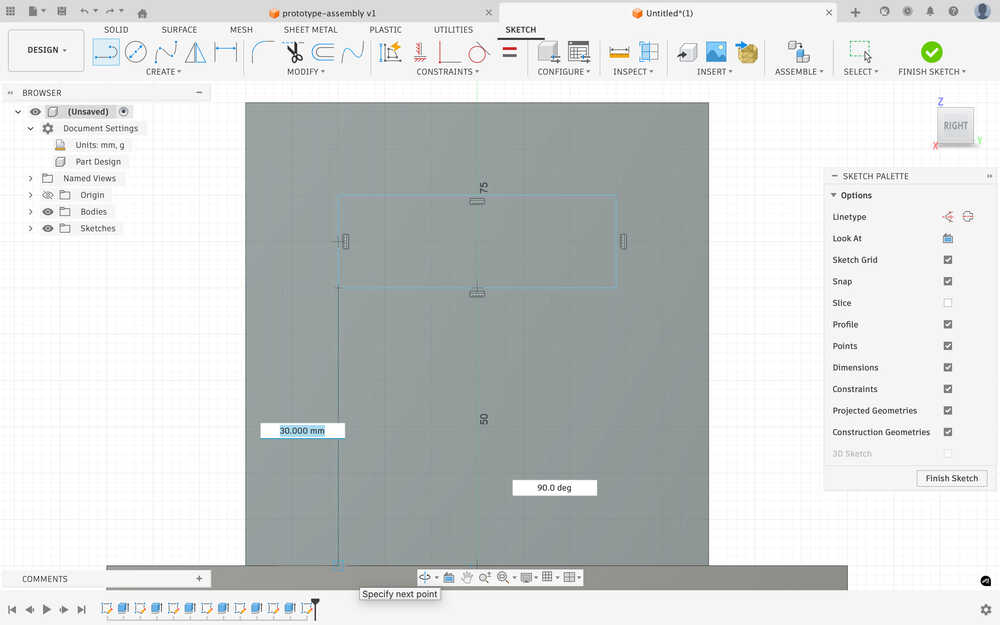Select the Center Diameter Circle tool
Image resolution: width=1000 pixels, height=625 pixels.
tap(136, 52)
